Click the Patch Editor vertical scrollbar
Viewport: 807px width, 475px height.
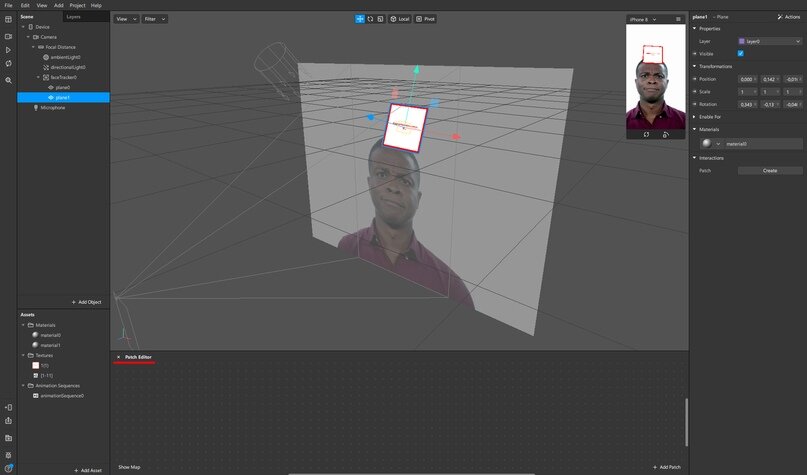point(686,422)
